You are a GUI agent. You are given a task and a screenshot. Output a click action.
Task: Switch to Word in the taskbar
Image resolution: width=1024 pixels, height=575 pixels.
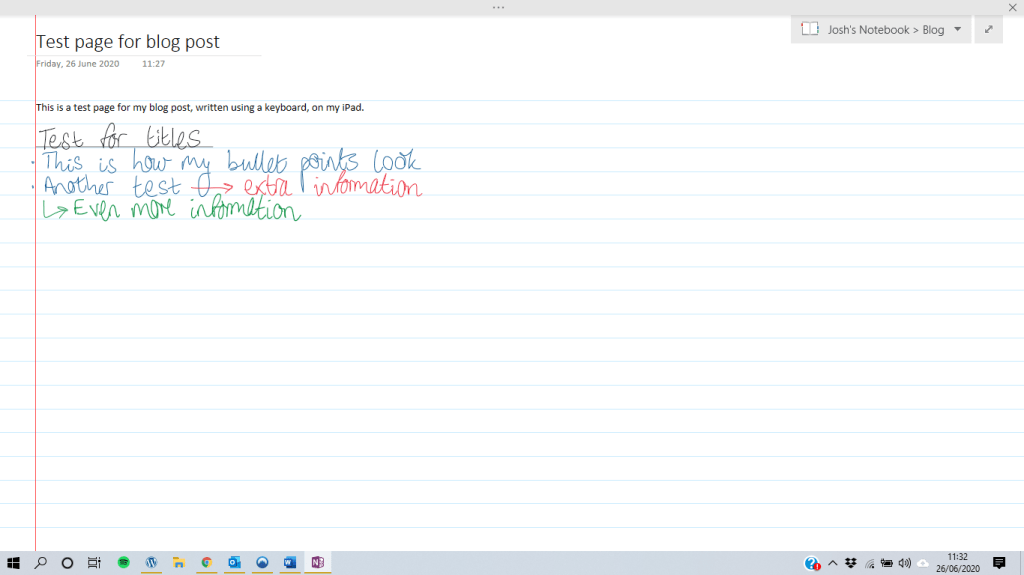click(x=290, y=563)
